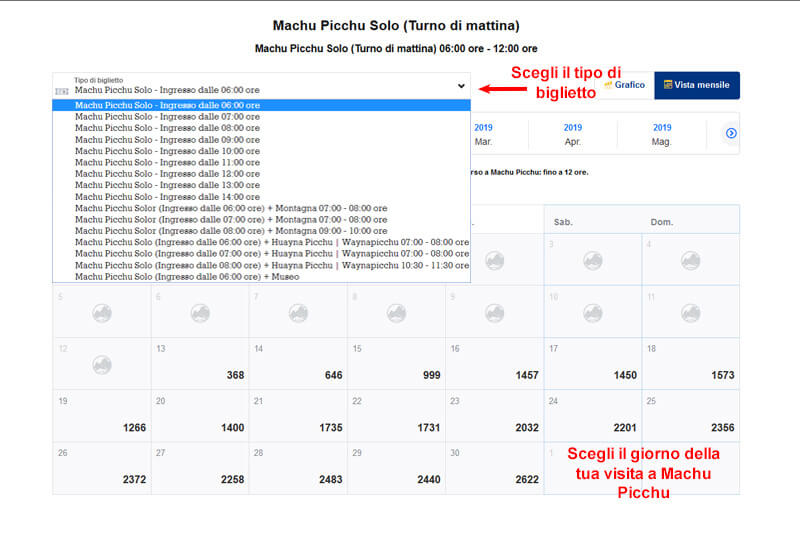Select day 20 with 1400 tickets

200,416
